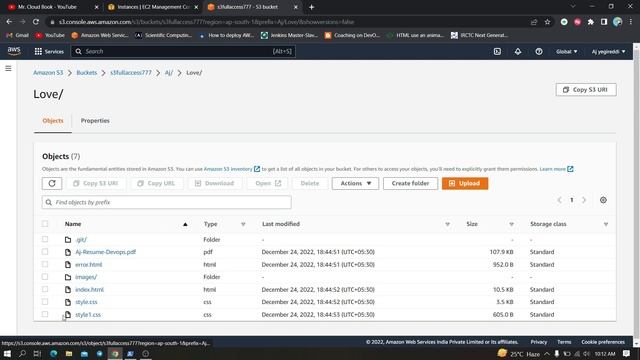640x360 pixels.
Task: Open the Windows notification center
Action: click(627, 353)
